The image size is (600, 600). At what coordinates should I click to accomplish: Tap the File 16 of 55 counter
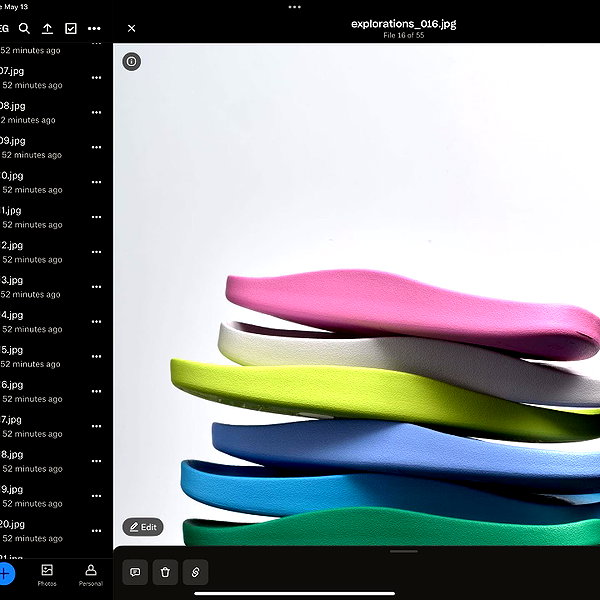[404, 35]
